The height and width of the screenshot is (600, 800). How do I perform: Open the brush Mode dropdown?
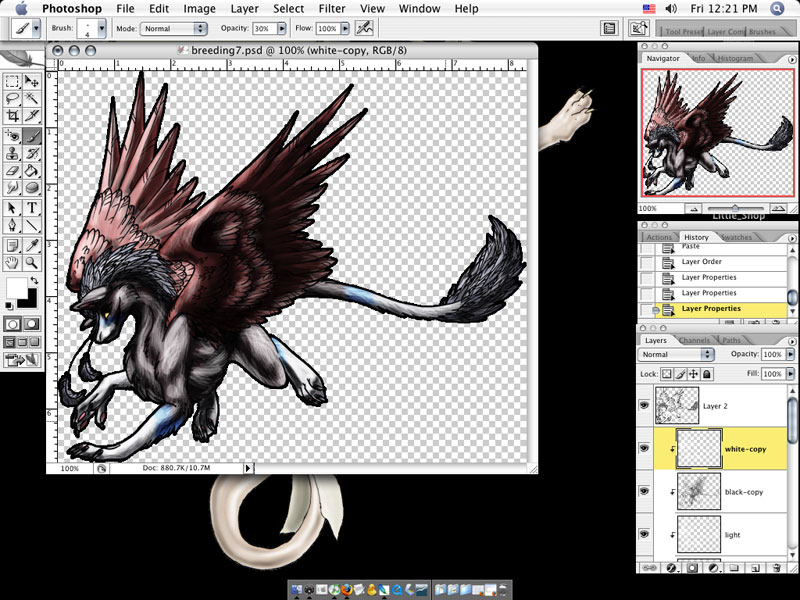pyautogui.click(x=173, y=29)
